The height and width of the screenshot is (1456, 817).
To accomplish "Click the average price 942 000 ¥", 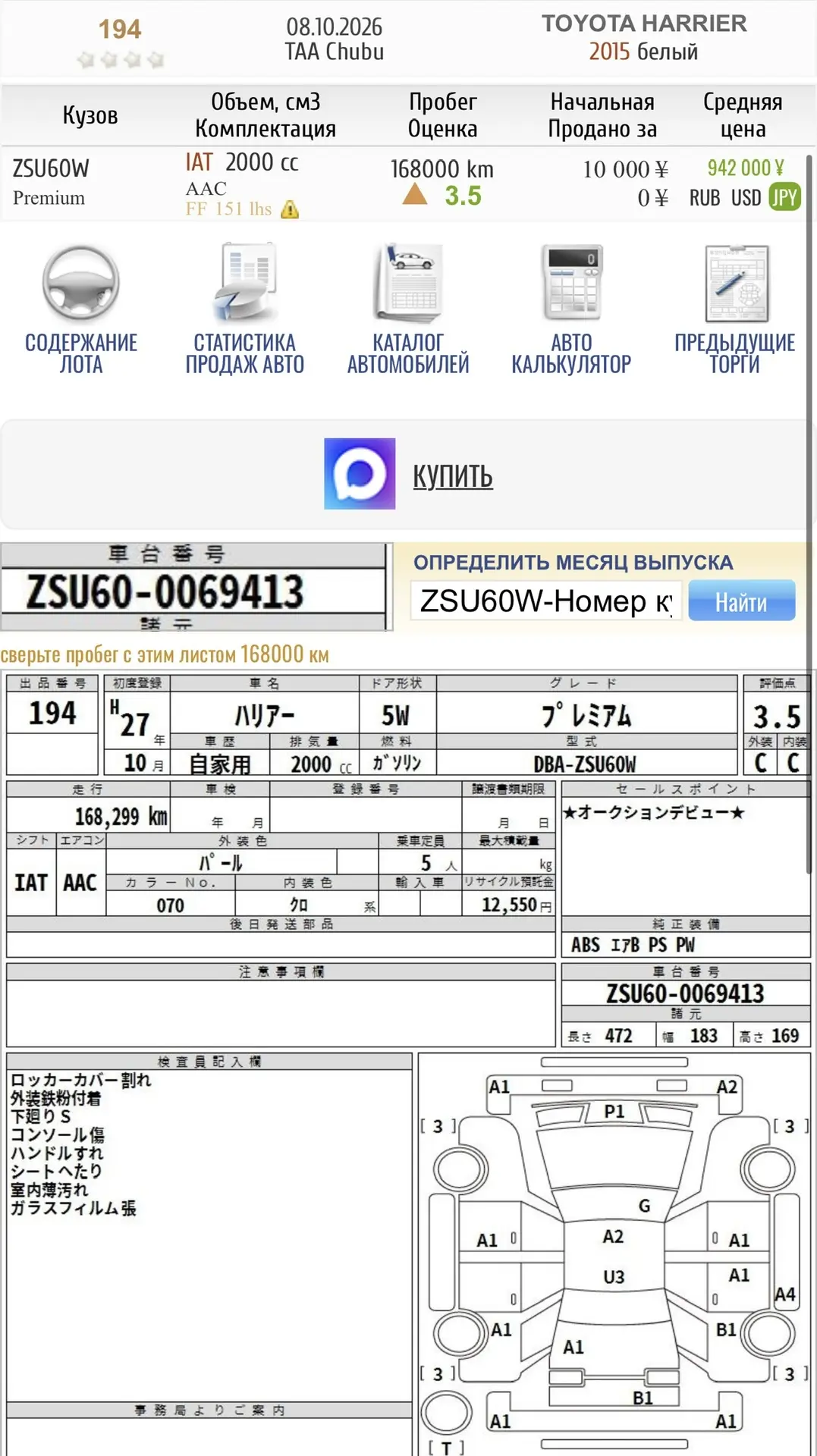I will (746, 168).
